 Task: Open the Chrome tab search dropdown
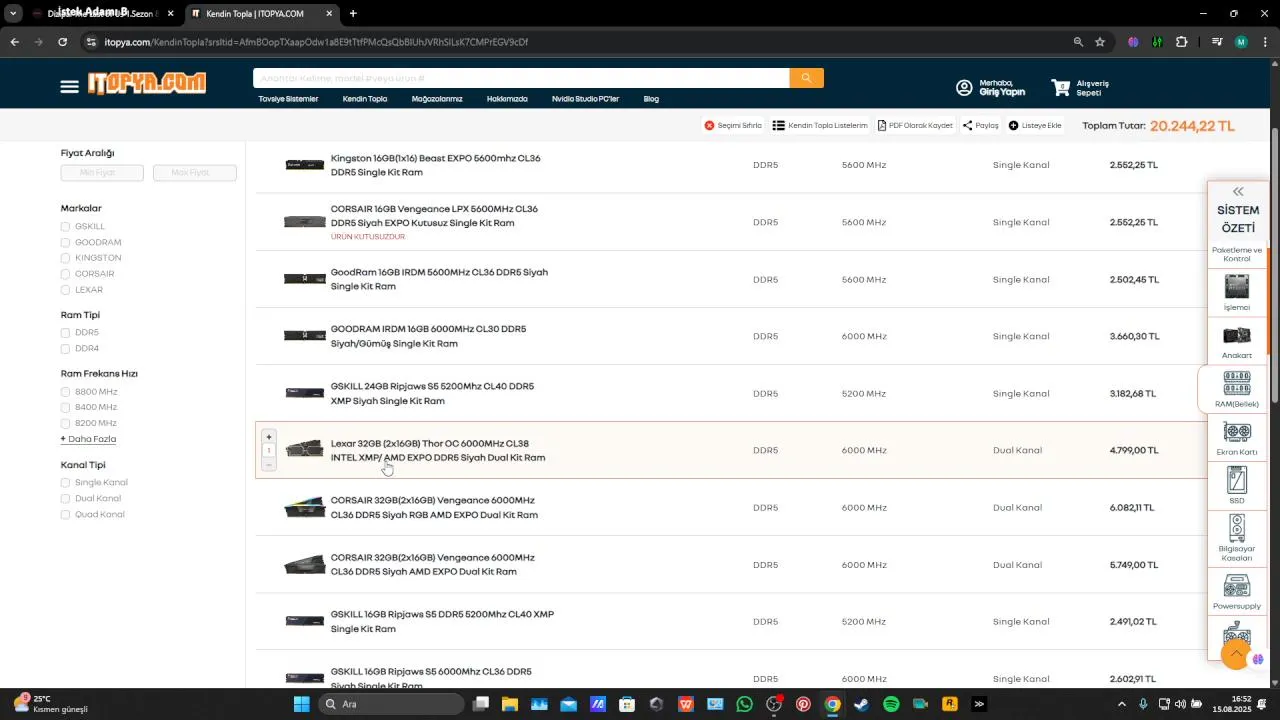click(x=12, y=14)
